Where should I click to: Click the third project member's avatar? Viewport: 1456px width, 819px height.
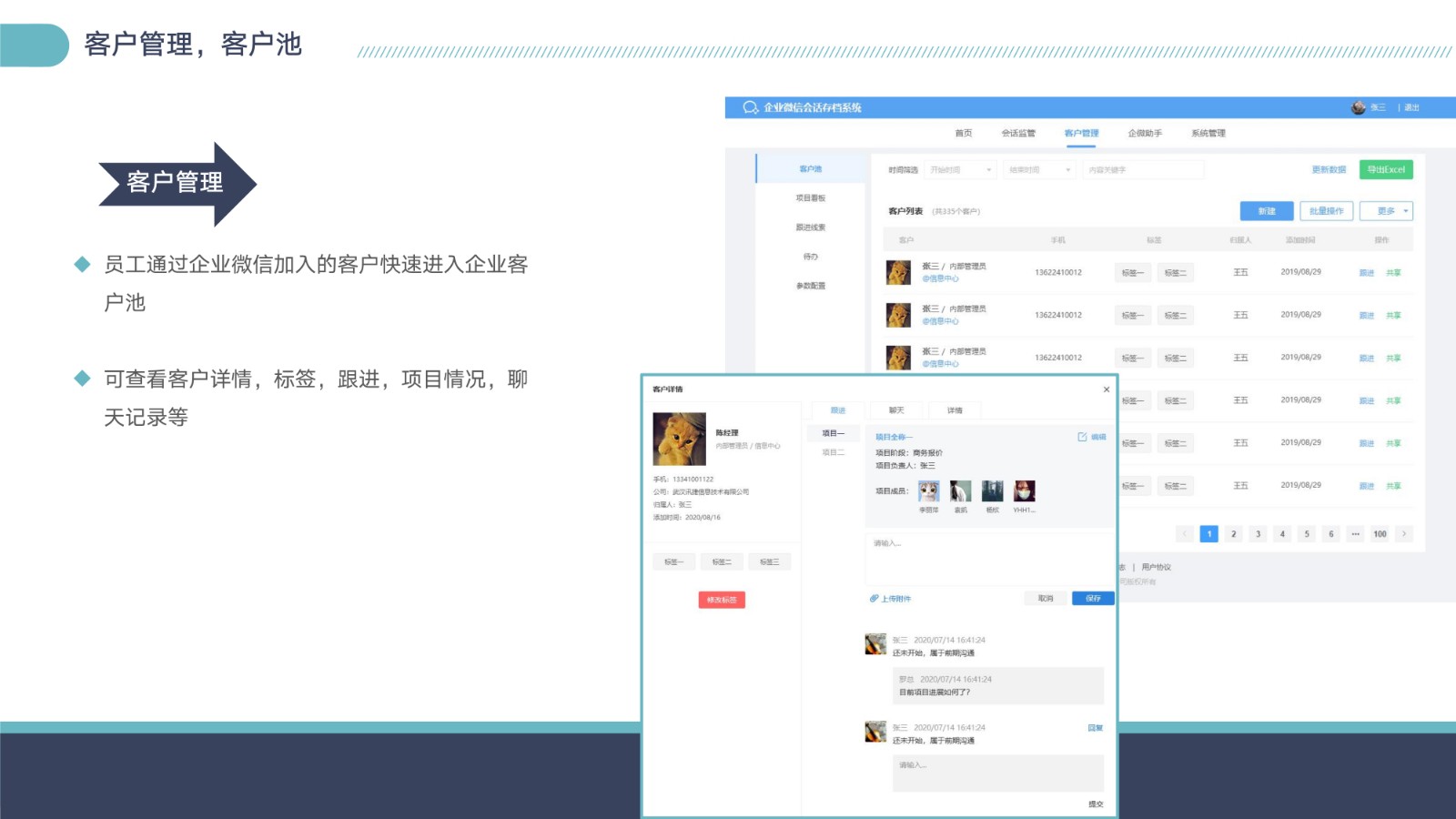point(993,492)
